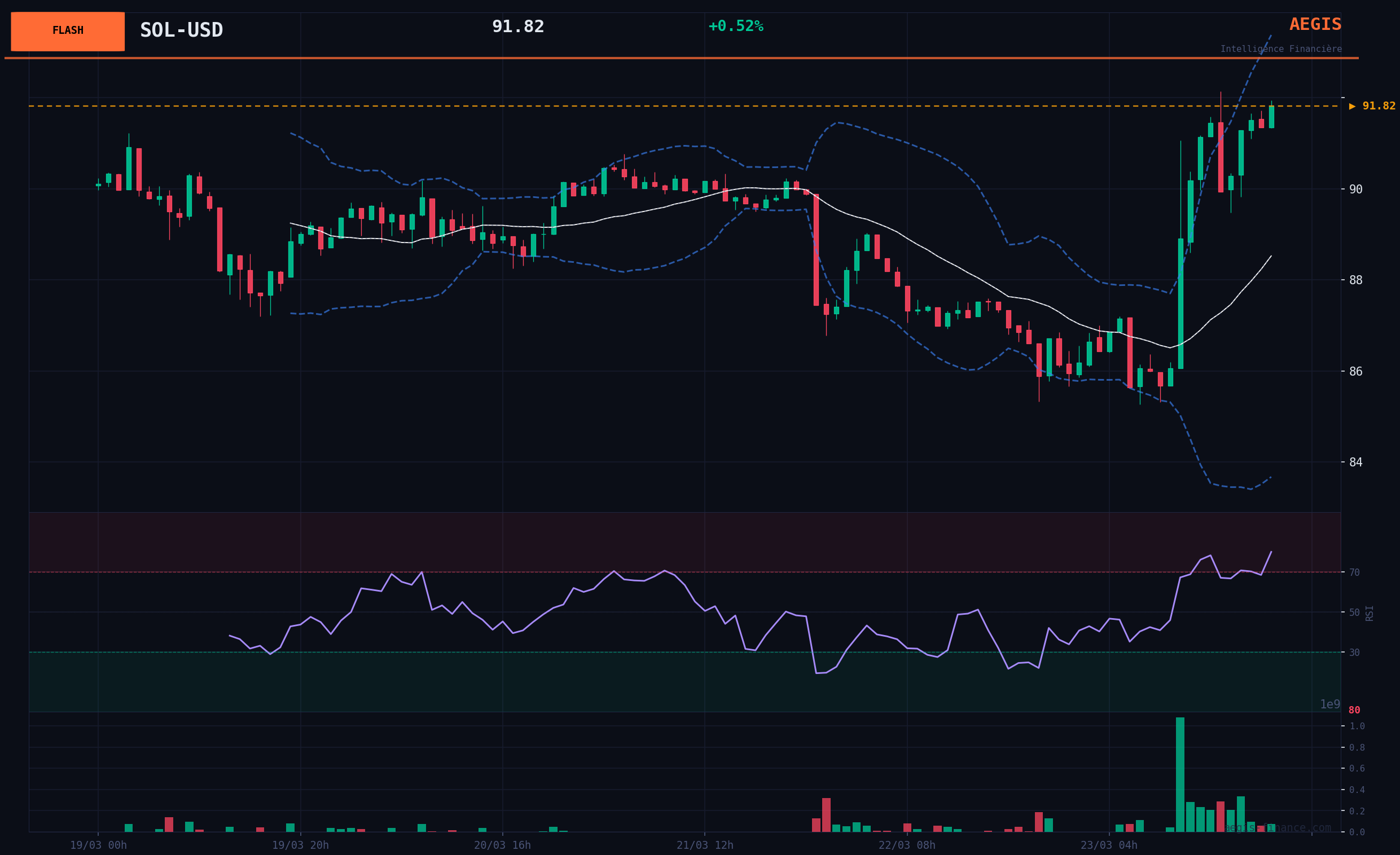Click the orange FLASH badge
This screenshot has width=1400, height=855.
[68, 31]
